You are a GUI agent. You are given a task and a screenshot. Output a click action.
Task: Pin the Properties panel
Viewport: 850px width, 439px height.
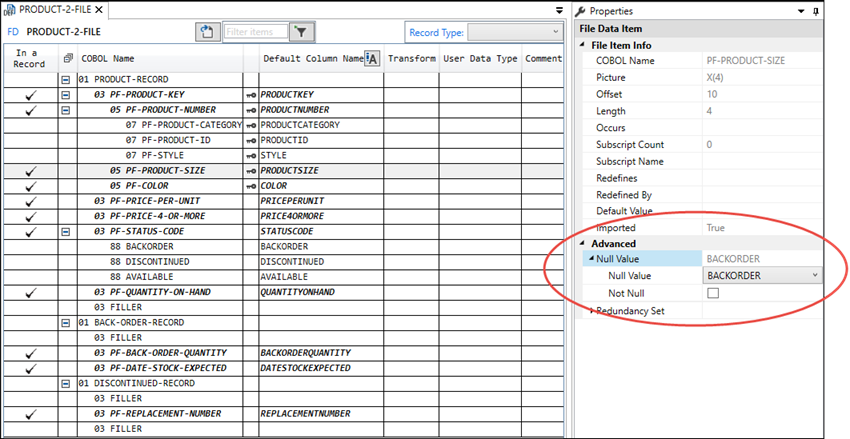817,10
